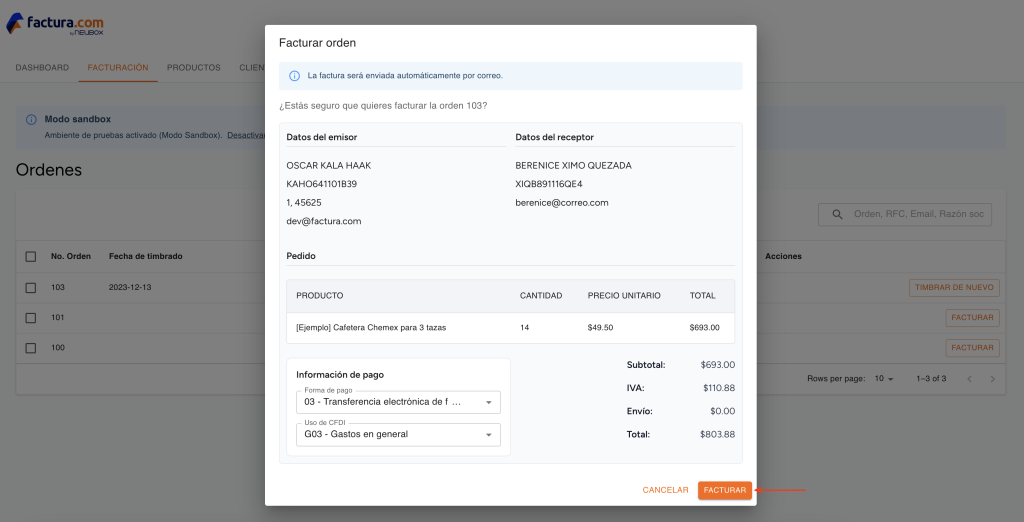Open the DASHBOARD tab
This screenshot has width=1024, height=522.
(42, 68)
